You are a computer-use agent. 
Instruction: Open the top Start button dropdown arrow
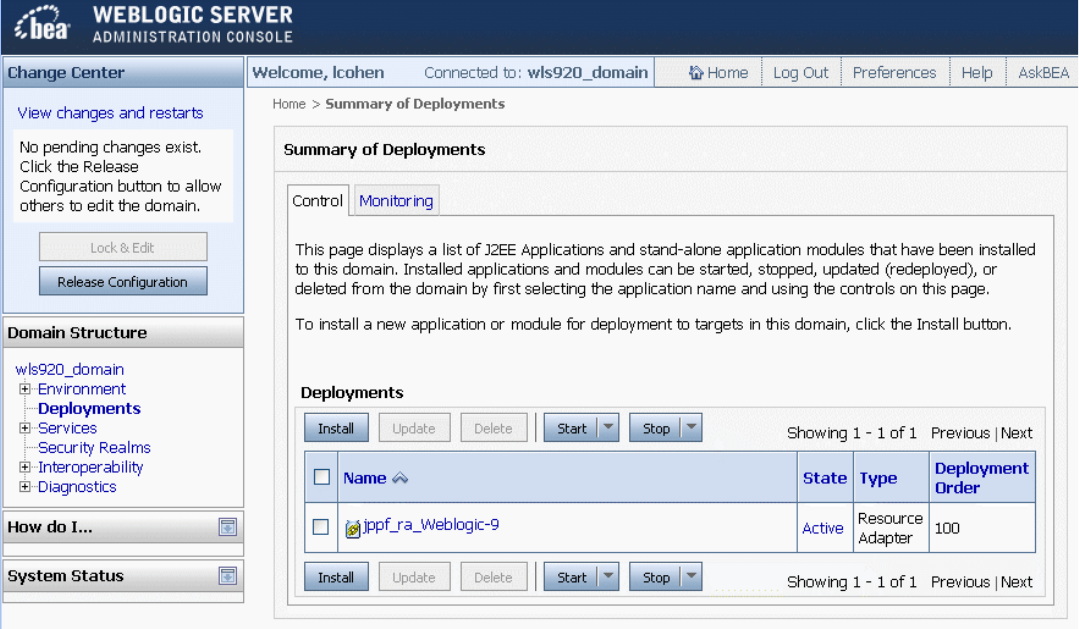(x=608, y=427)
